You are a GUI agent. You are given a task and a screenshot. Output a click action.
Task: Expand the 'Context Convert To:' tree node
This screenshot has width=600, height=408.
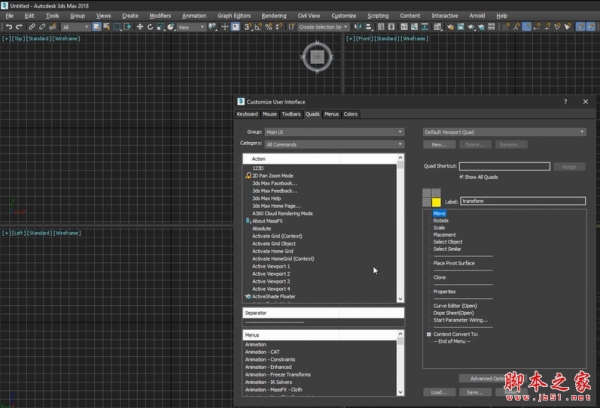[x=429, y=334]
